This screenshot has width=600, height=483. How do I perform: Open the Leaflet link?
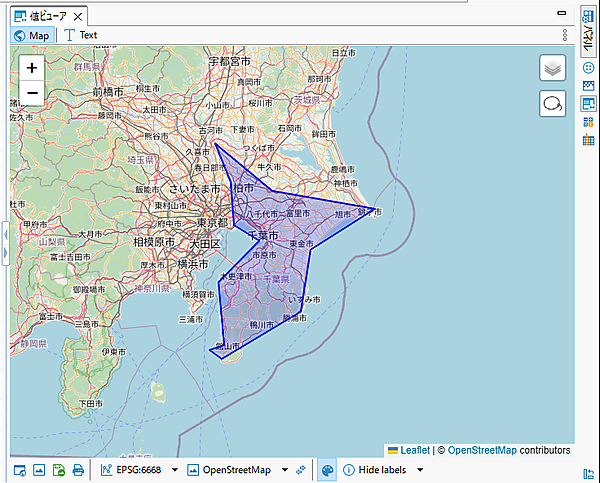[414, 451]
